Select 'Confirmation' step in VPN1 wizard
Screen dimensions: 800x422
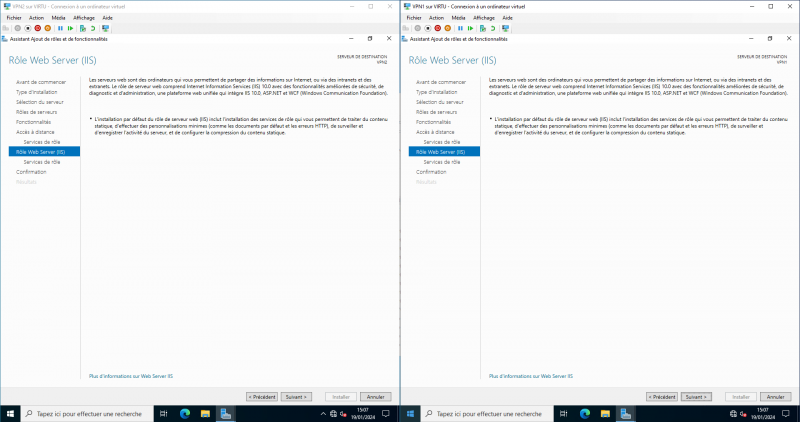pyautogui.click(x=431, y=172)
